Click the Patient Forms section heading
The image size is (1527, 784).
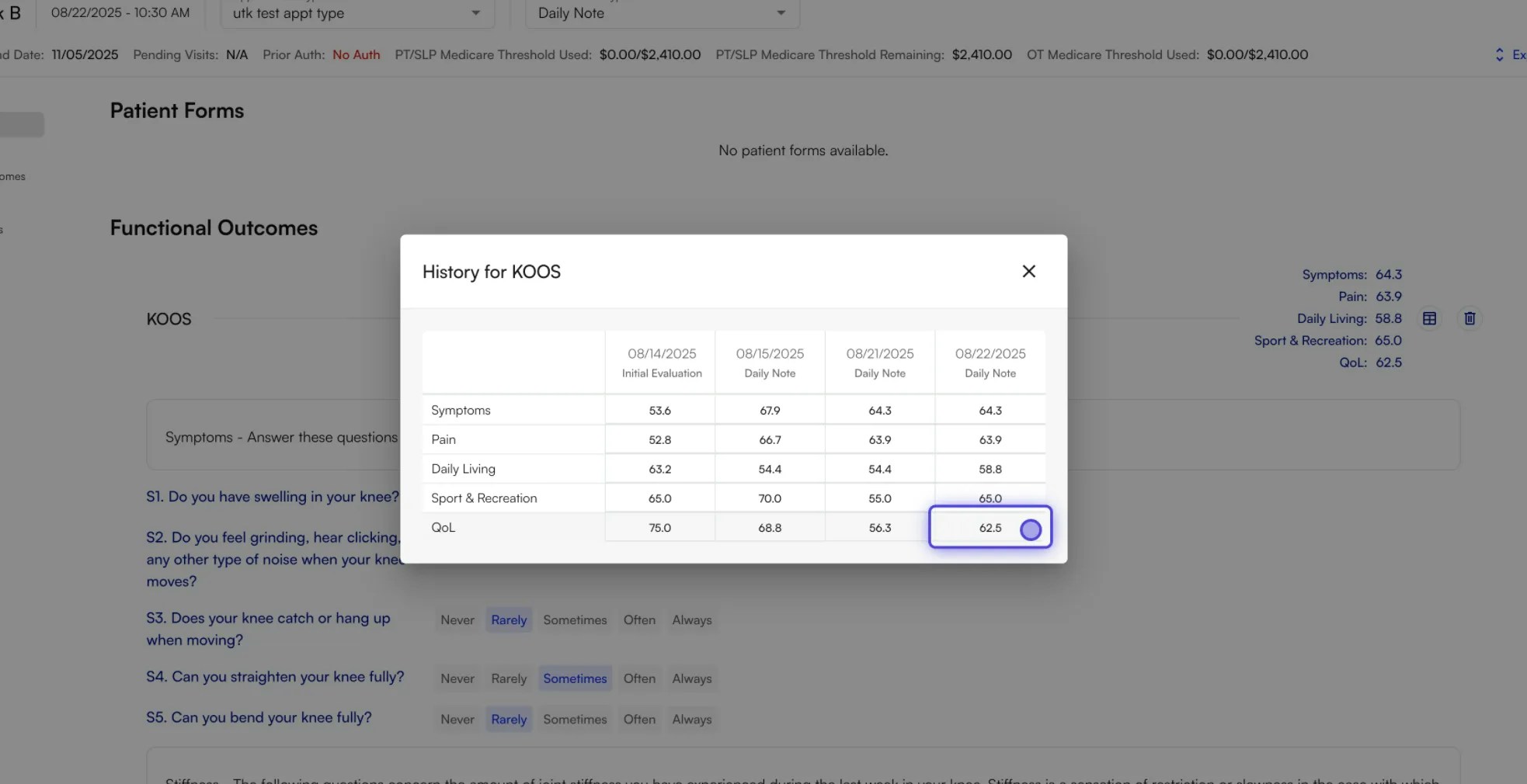[177, 110]
